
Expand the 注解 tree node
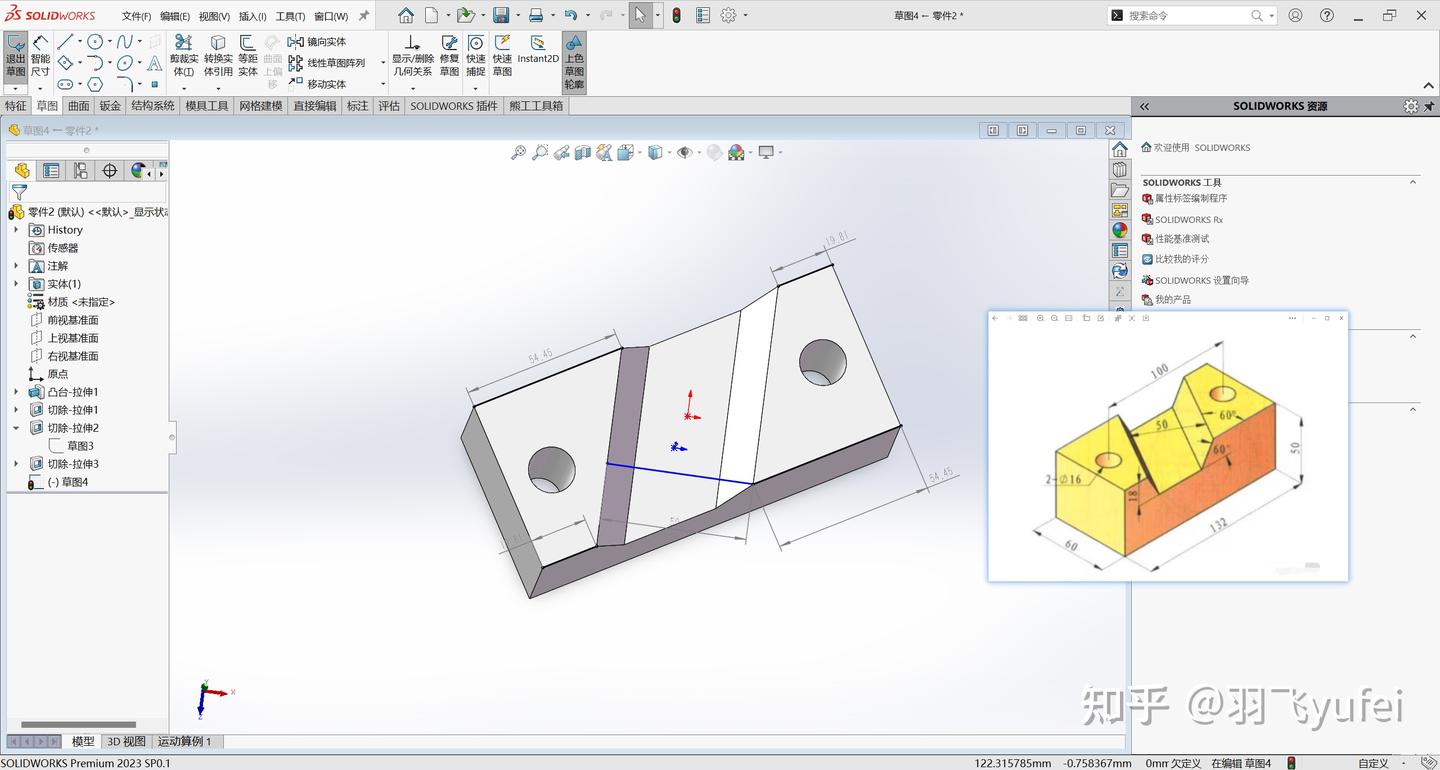[16, 266]
